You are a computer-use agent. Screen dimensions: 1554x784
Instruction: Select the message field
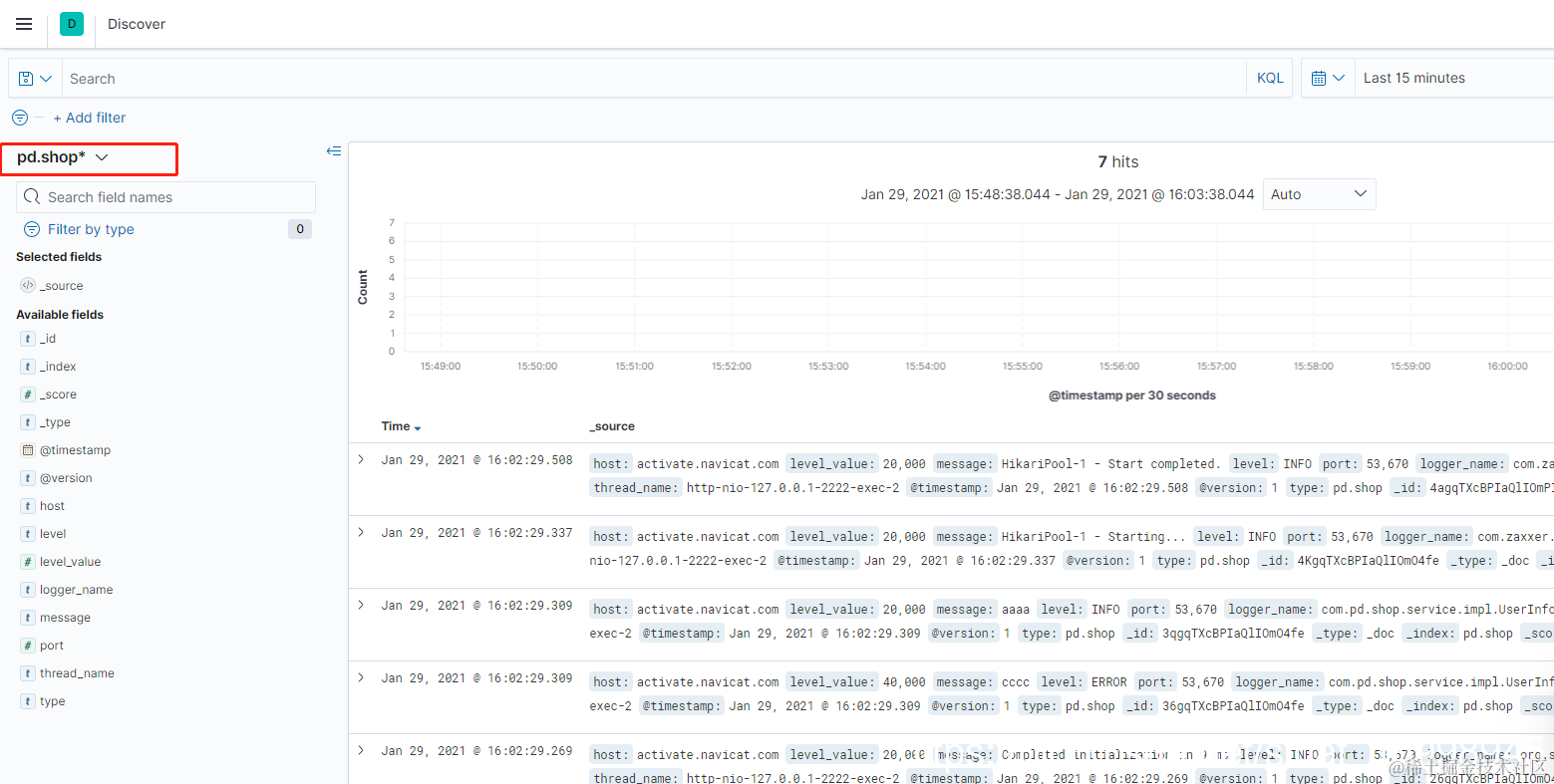pos(65,618)
